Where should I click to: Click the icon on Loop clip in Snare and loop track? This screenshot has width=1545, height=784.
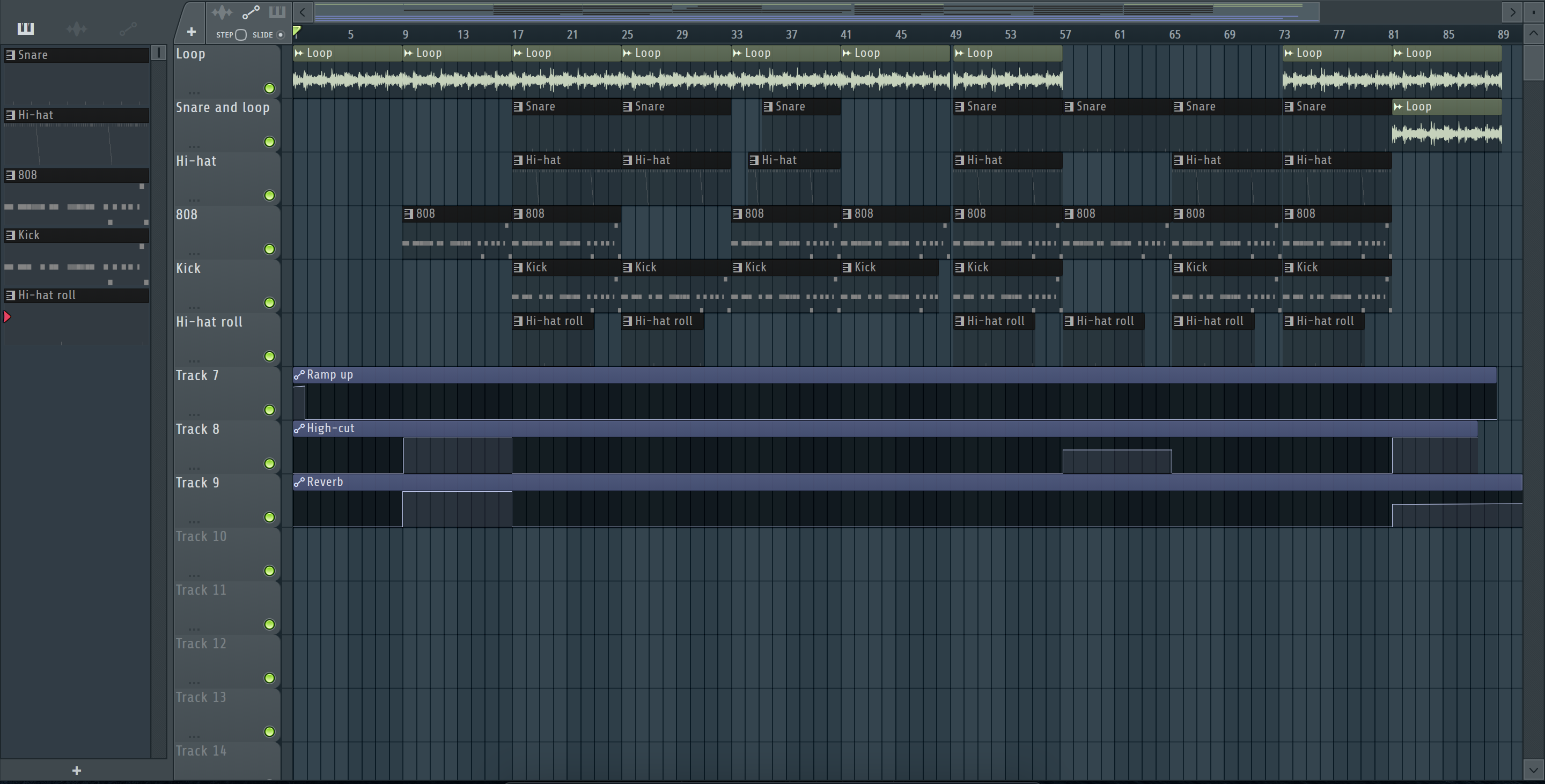[1398, 107]
